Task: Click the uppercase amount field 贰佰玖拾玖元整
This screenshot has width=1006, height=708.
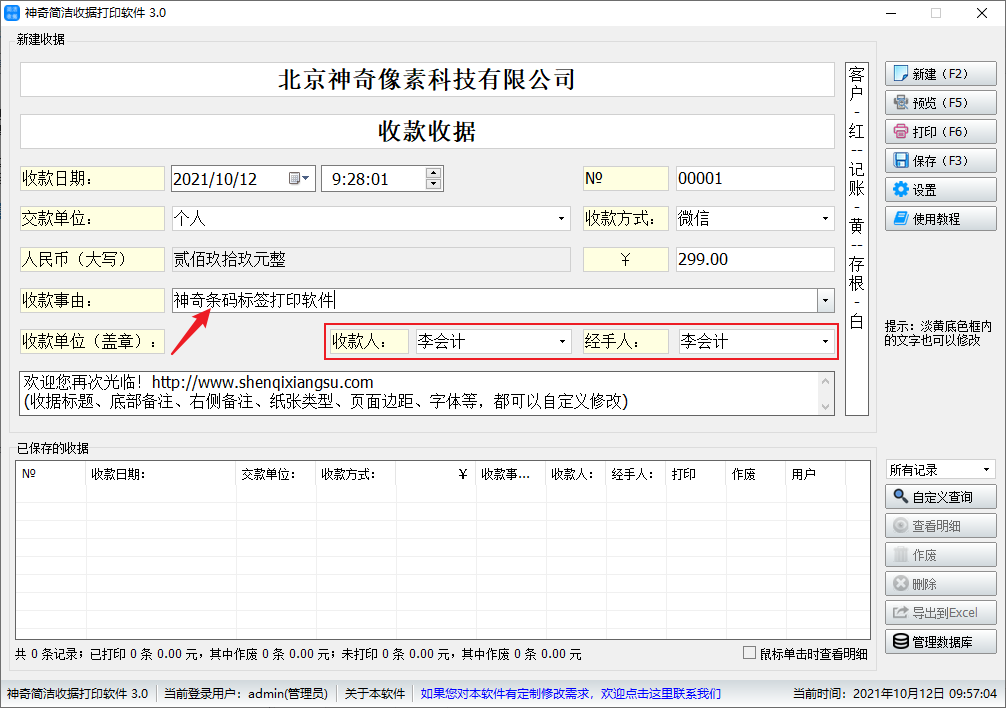Action: point(371,259)
